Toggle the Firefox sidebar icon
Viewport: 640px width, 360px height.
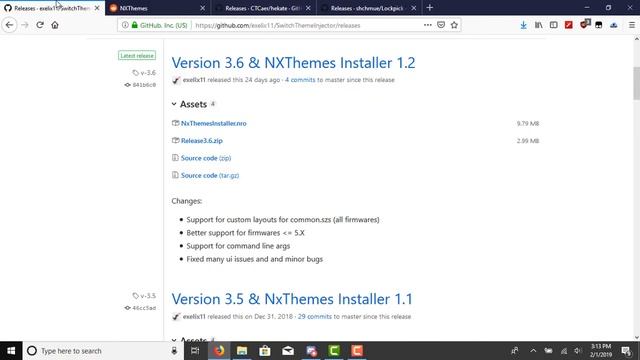553,25
